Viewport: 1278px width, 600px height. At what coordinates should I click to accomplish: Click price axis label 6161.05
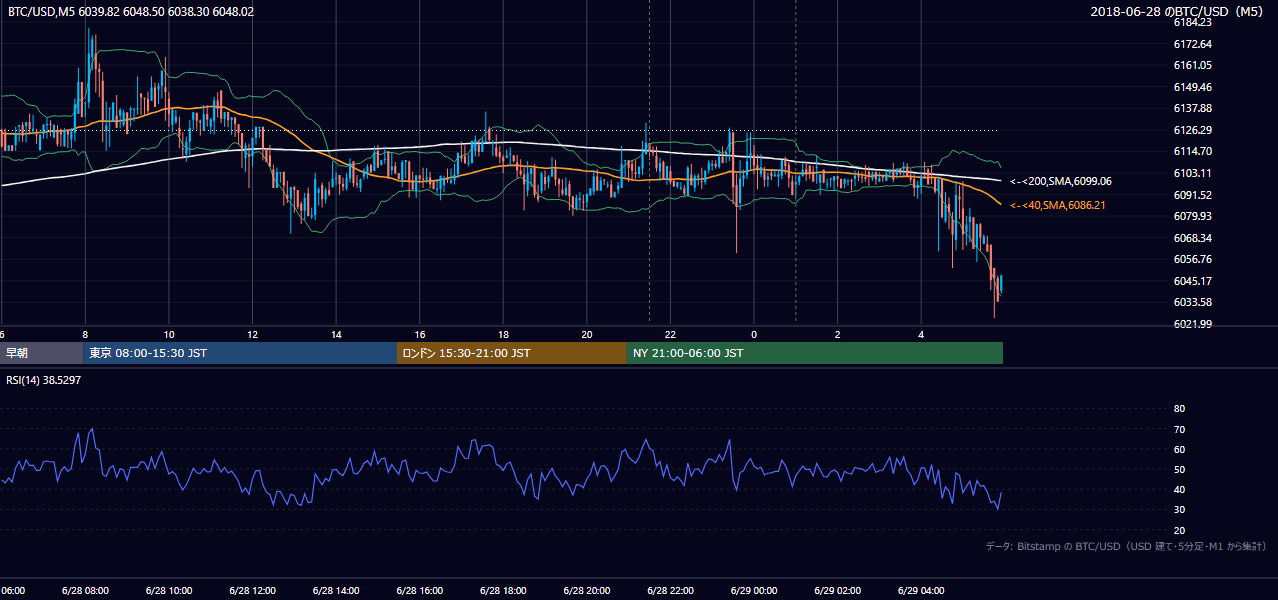[1192, 65]
